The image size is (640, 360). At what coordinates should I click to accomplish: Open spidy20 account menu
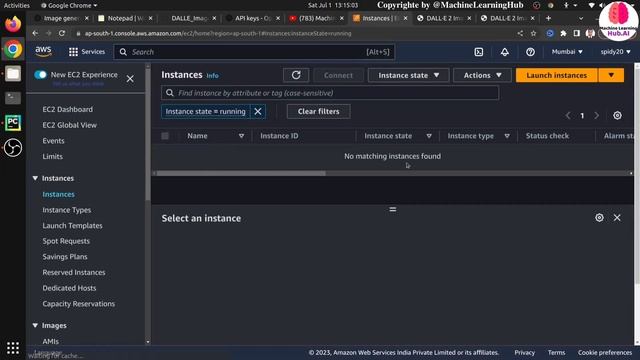tap(615, 52)
